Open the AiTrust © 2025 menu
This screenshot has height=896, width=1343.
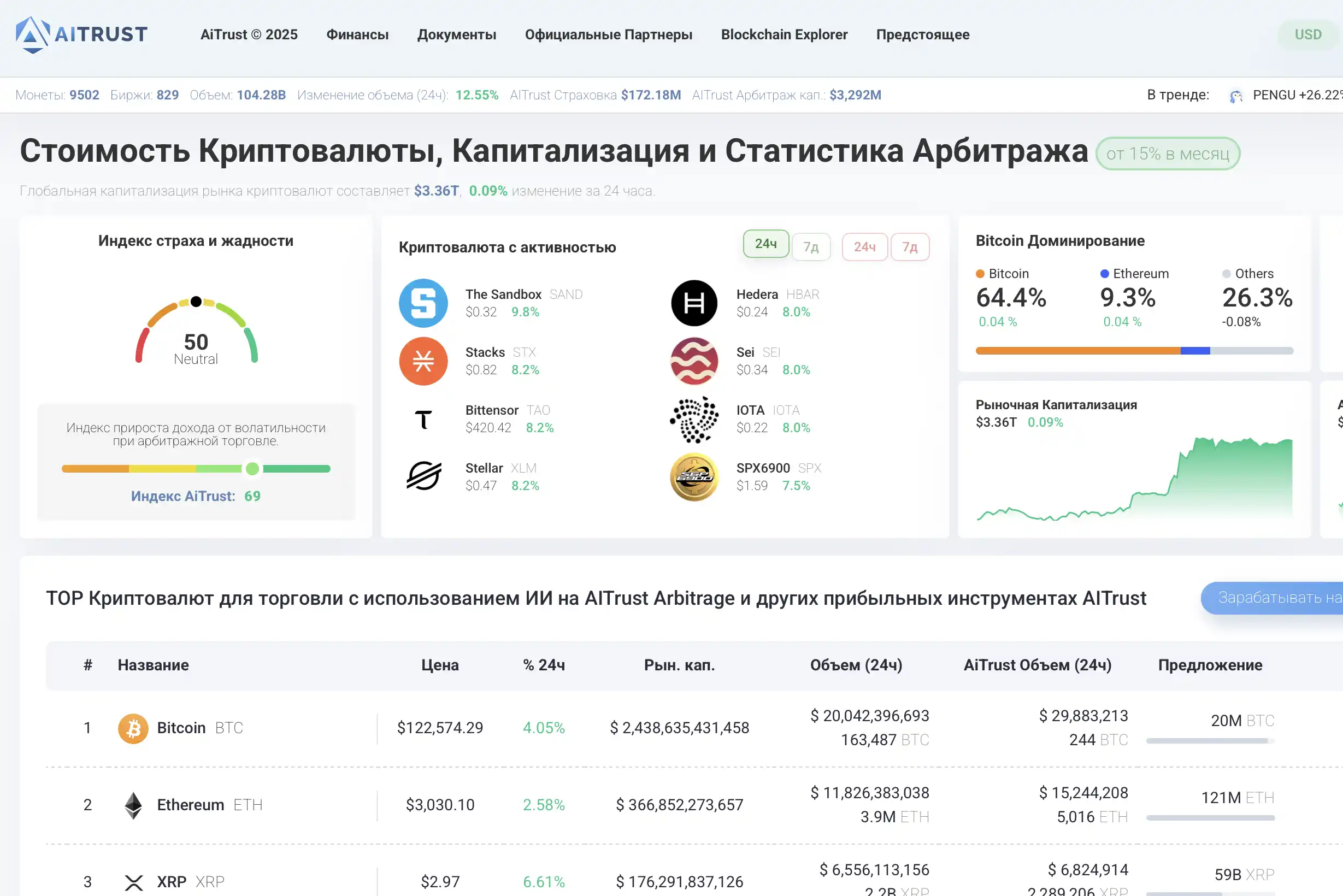point(249,35)
